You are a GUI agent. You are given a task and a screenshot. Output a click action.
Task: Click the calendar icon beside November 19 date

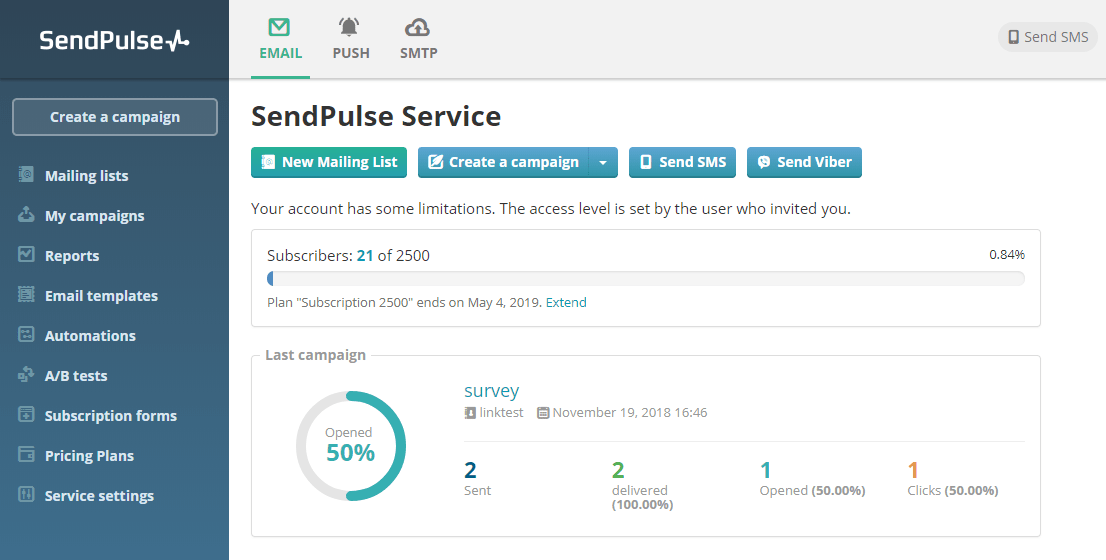coord(542,413)
